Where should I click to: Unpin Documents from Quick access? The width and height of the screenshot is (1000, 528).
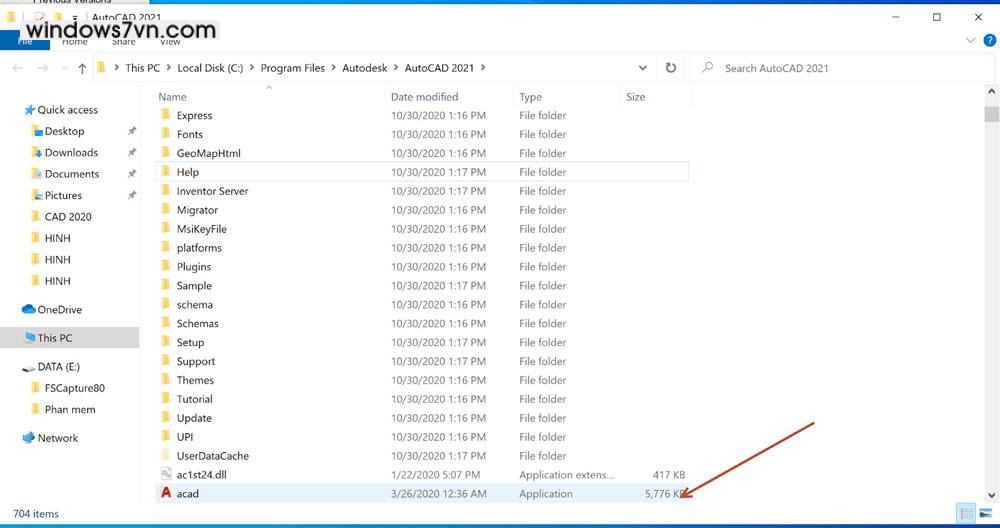pos(131,173)
